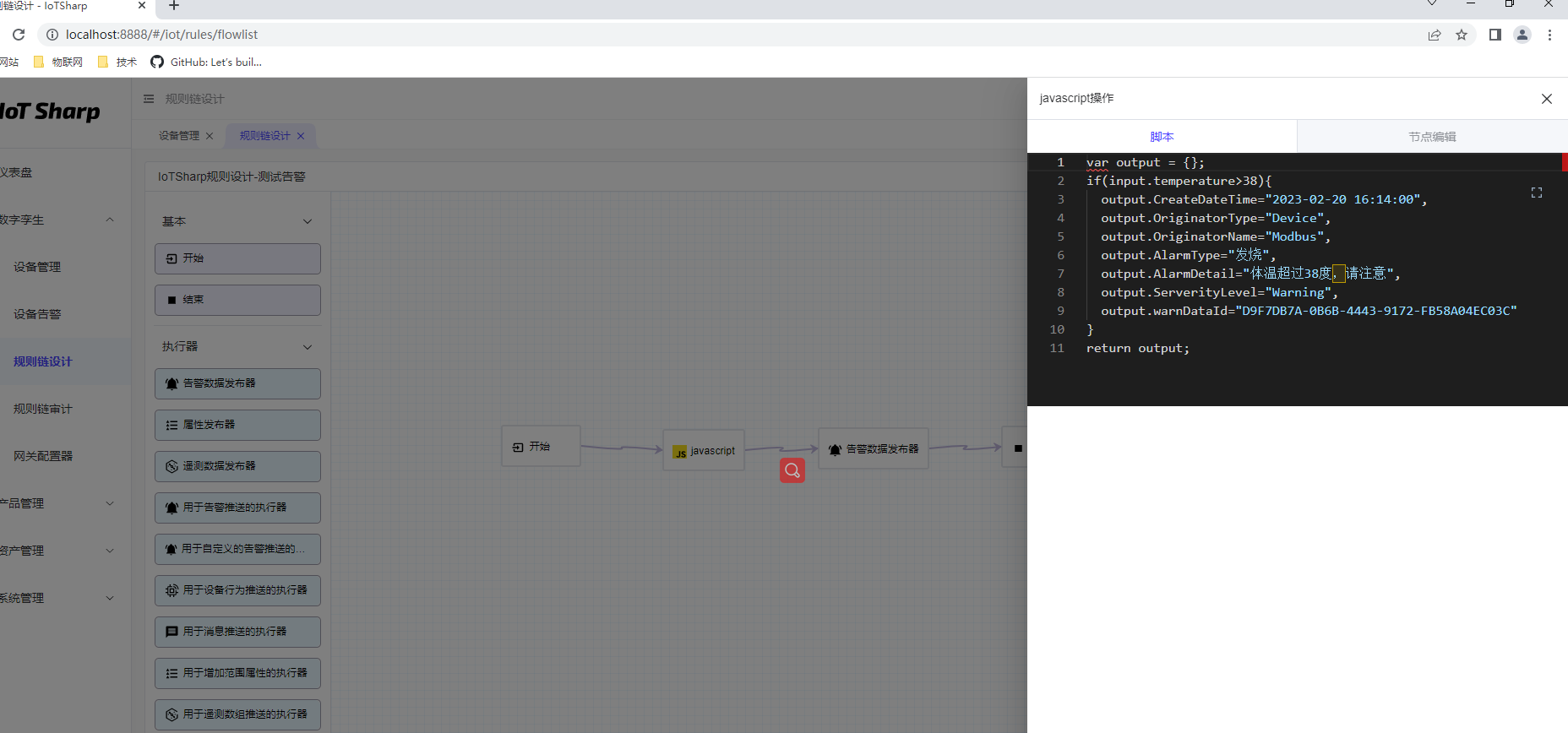This screenshot has width=1568, height=733.
Task: Select the 告警数据发布器 executor node
Action: pyautogui.click(x=237, y=383)
